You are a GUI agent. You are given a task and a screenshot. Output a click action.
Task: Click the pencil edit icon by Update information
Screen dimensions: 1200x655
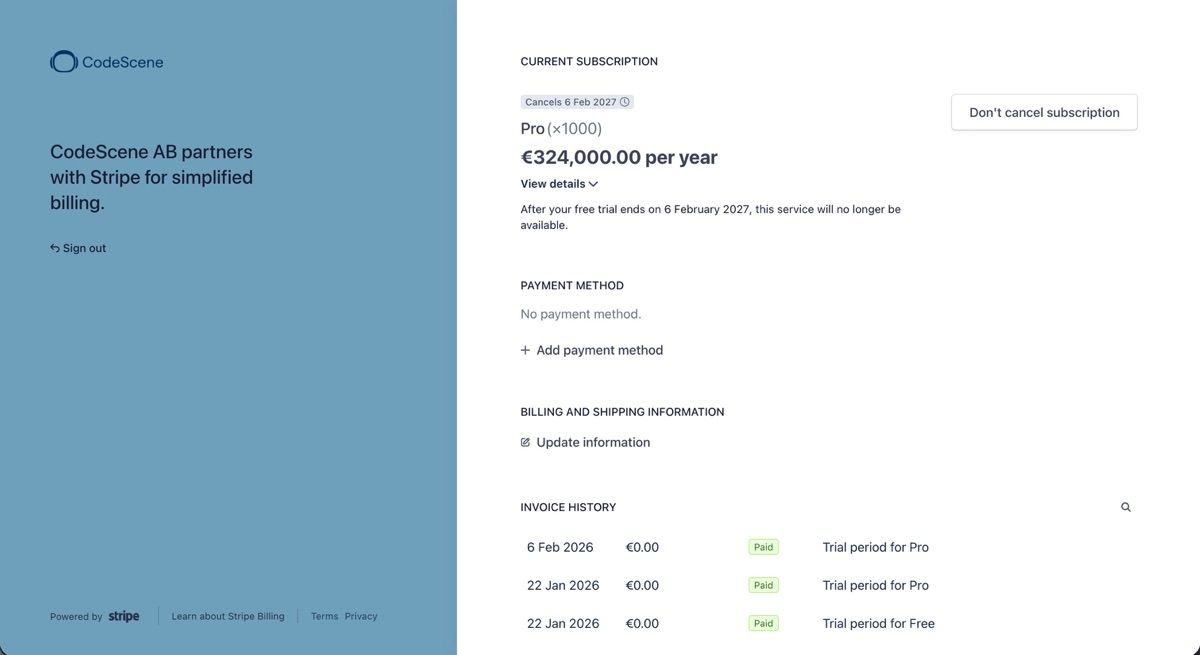coord(525,442)
